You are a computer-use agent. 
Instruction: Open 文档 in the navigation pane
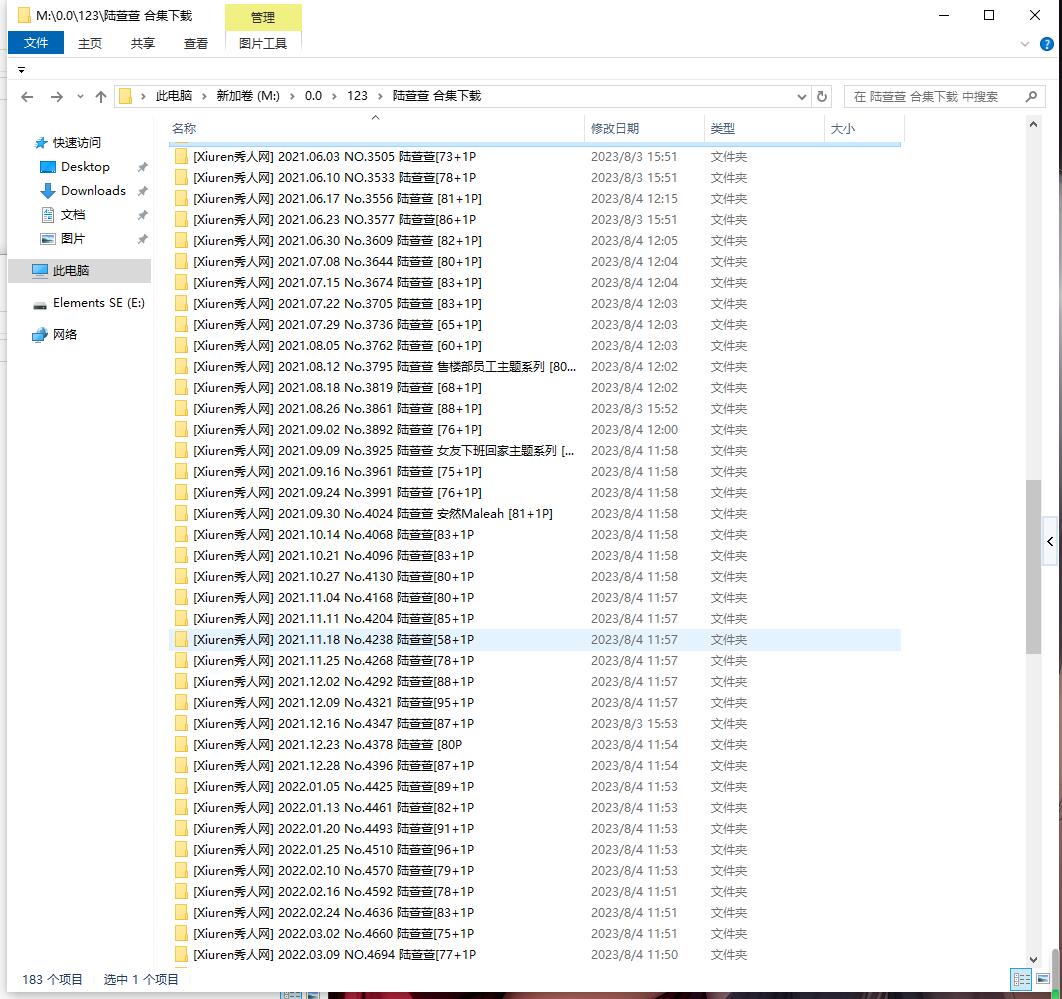(72, 215)
